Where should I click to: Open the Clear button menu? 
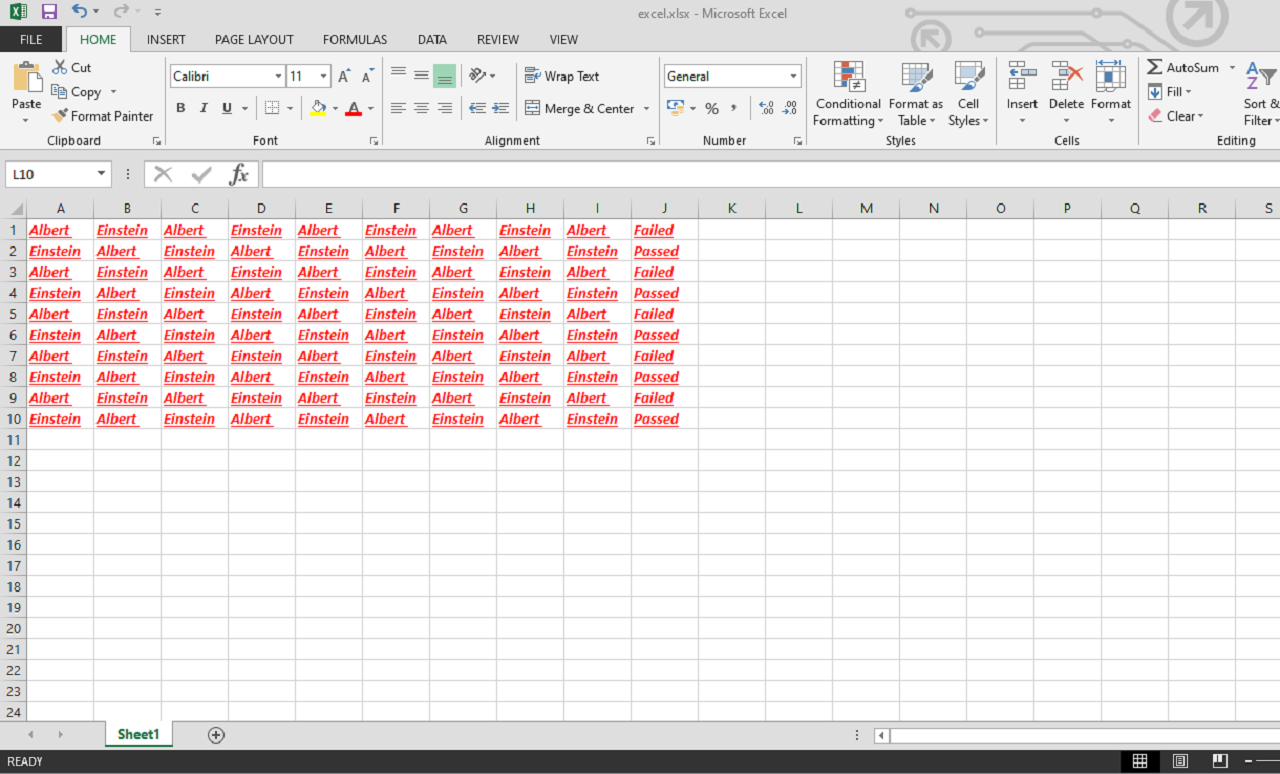1174,116
